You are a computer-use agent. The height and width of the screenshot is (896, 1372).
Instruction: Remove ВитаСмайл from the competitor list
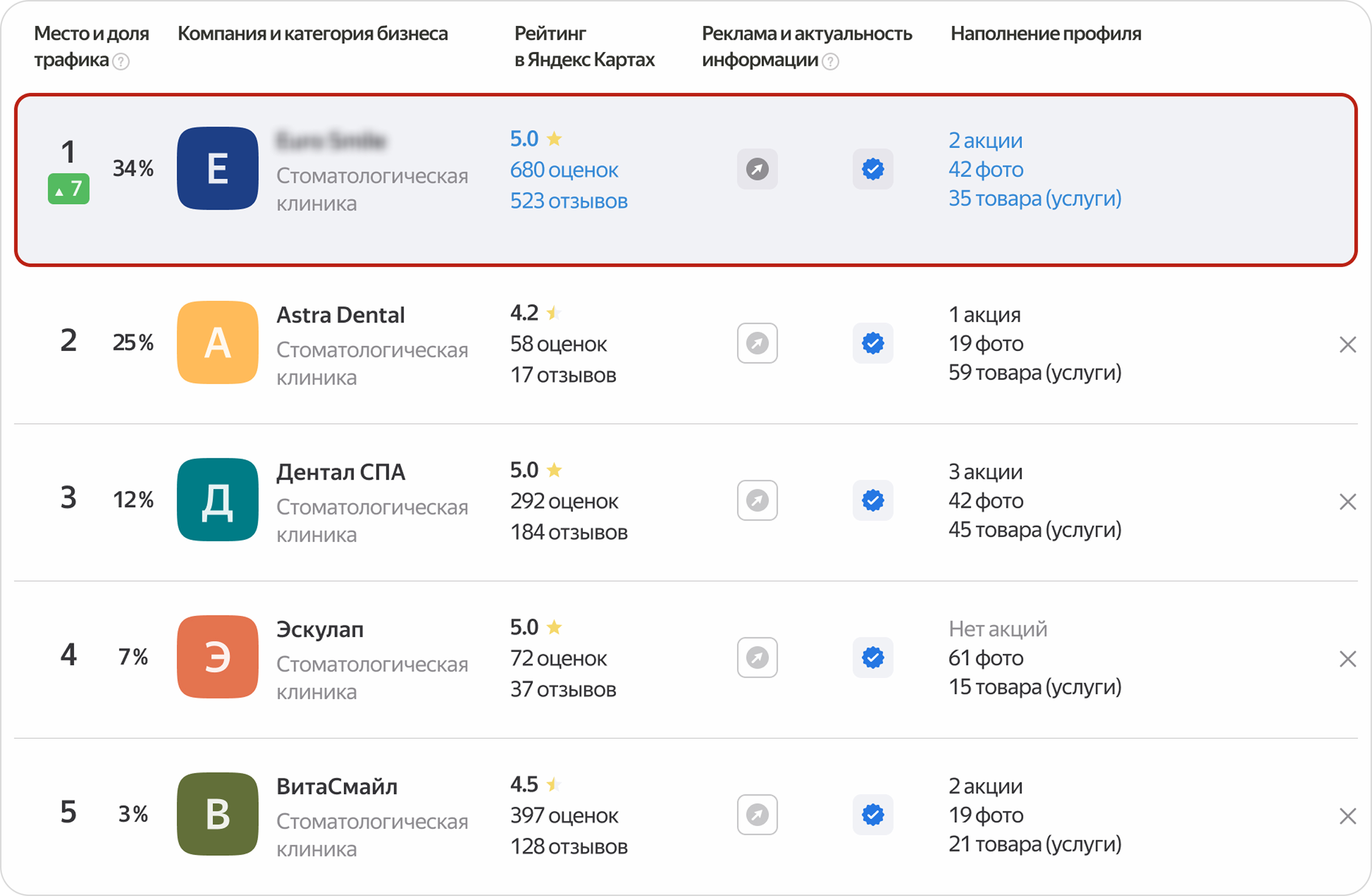point(1347,816)
